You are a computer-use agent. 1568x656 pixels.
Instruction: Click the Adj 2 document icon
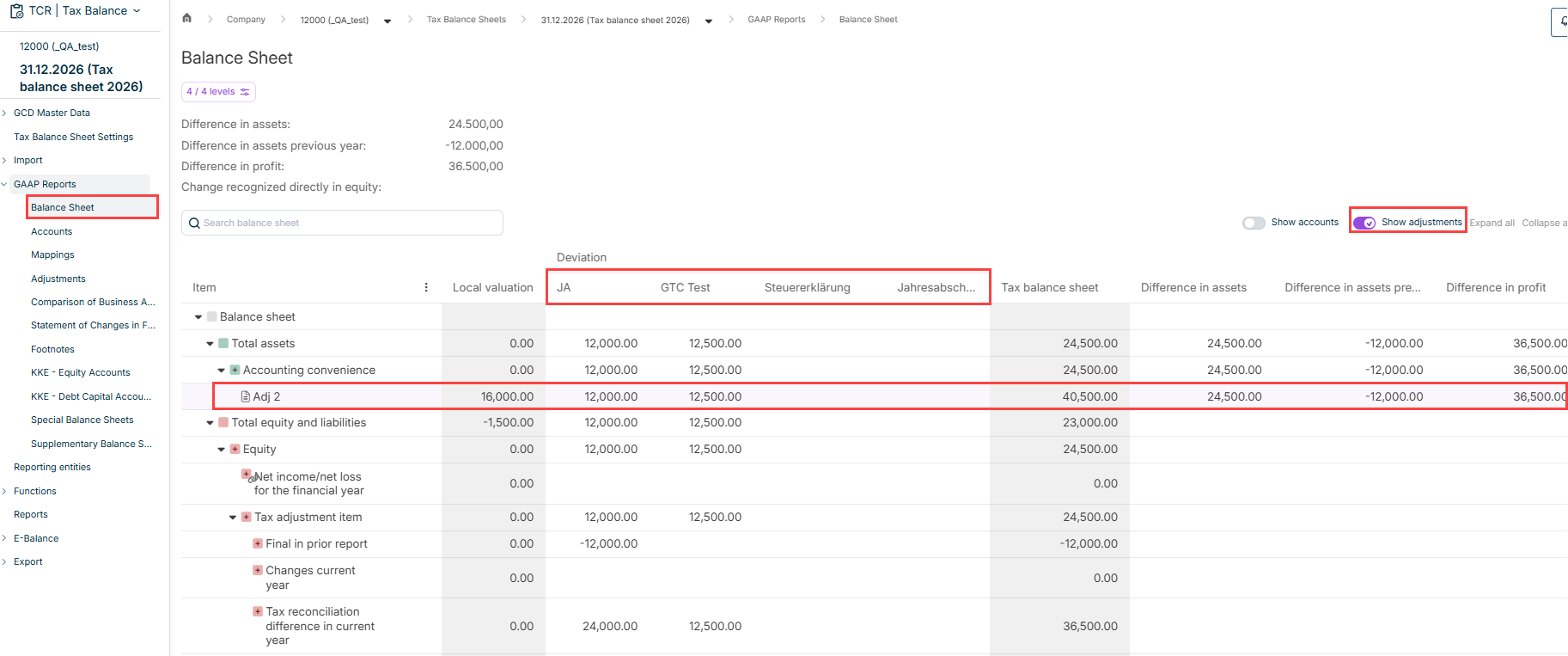click(x=246, y=396)
